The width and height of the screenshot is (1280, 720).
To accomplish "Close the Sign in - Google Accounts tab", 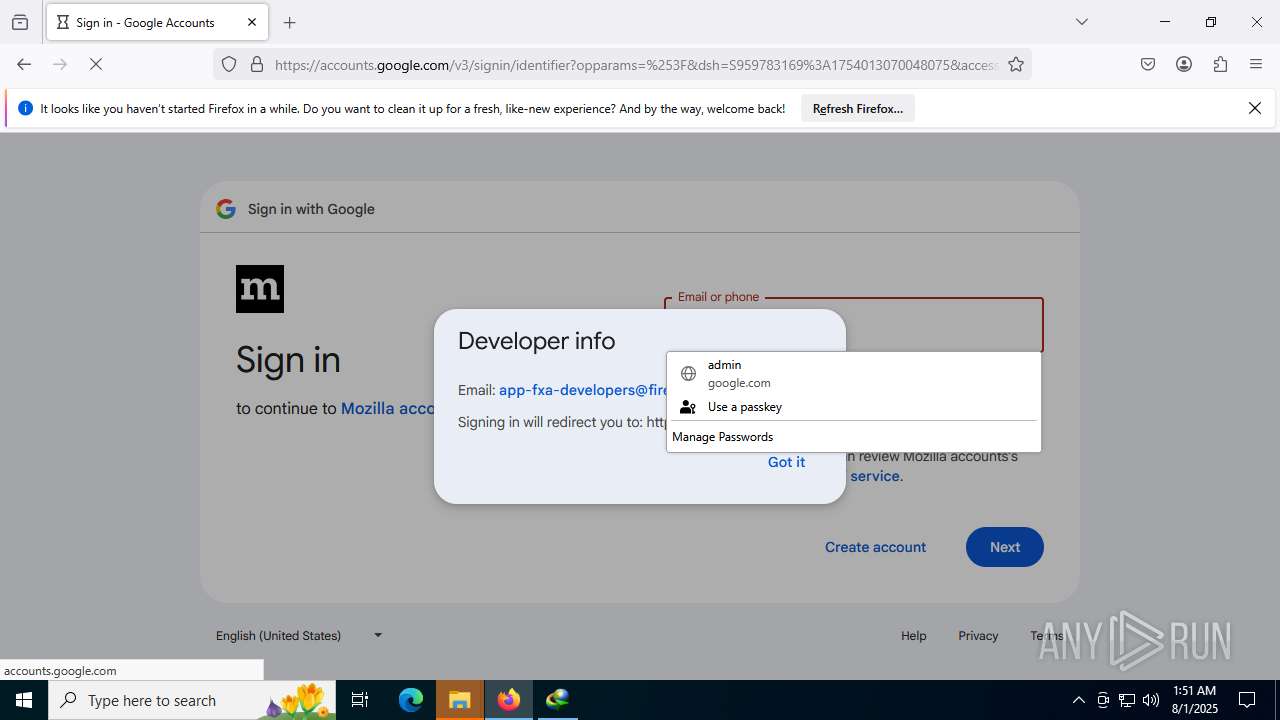I will 252,22.
